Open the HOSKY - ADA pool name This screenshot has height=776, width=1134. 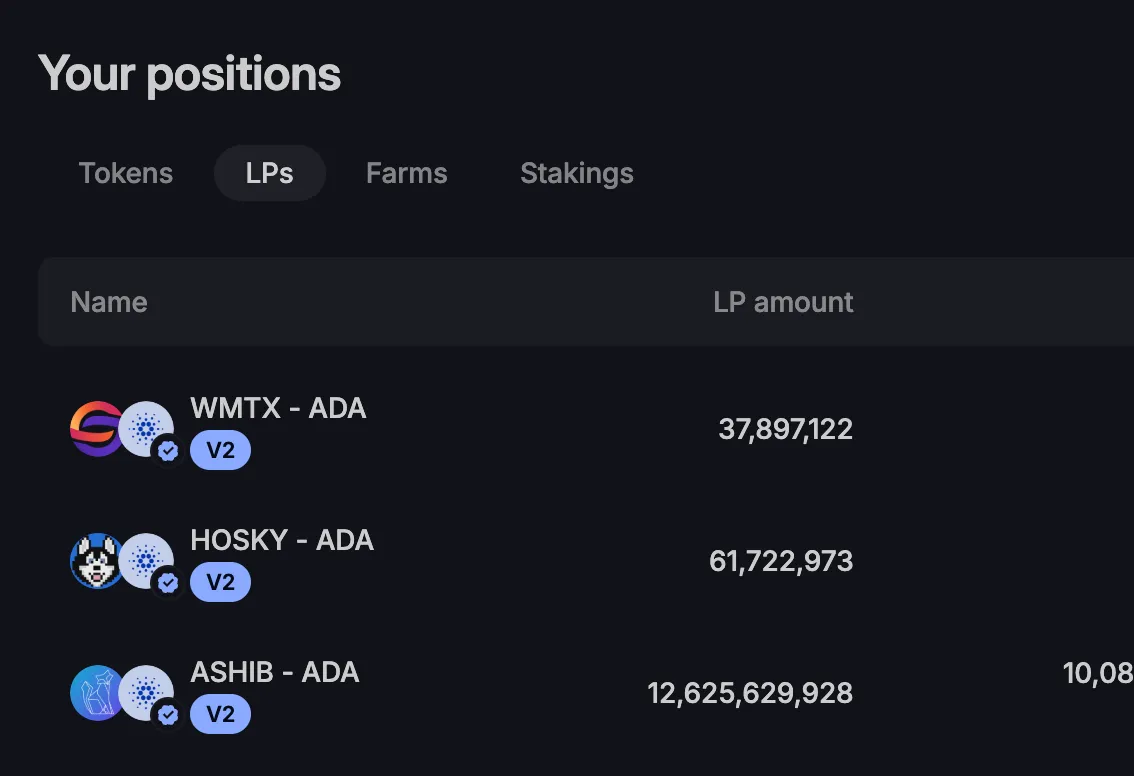coord(282,540)
